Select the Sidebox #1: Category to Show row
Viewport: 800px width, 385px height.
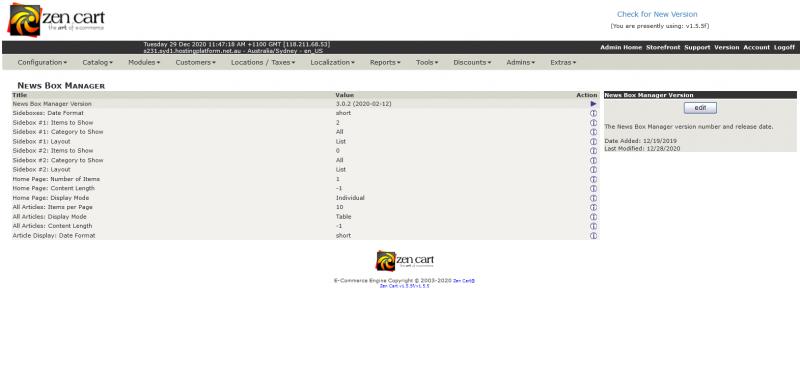point(305,132)
